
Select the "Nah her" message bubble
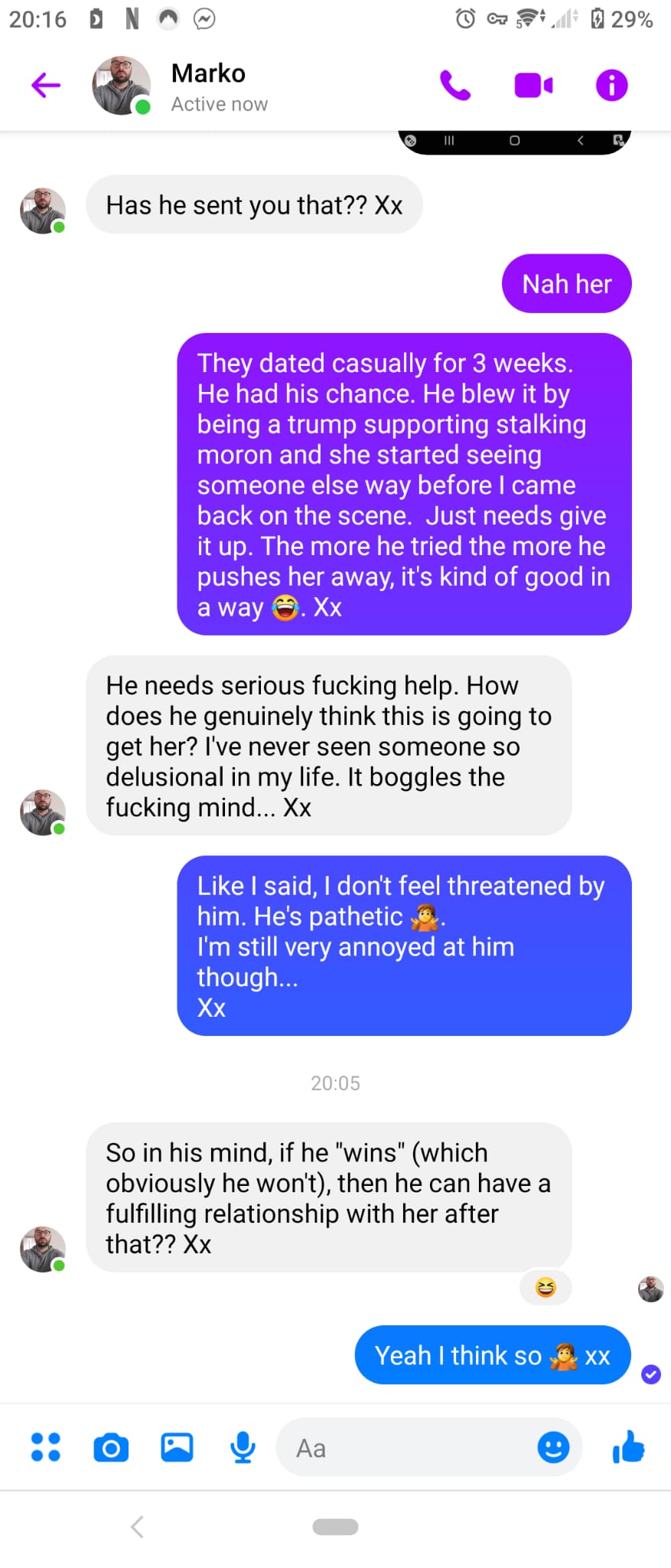pyautogui.click(x=567, y=284)
